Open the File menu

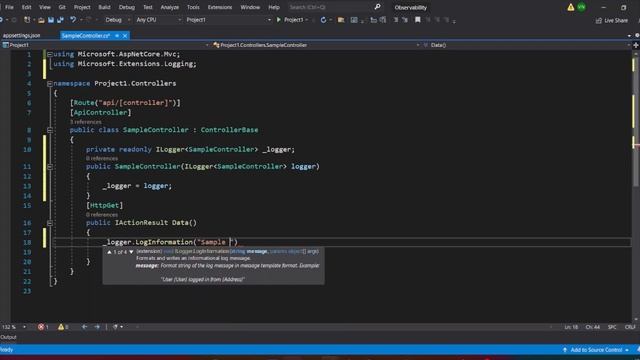(x=9, y=7)
